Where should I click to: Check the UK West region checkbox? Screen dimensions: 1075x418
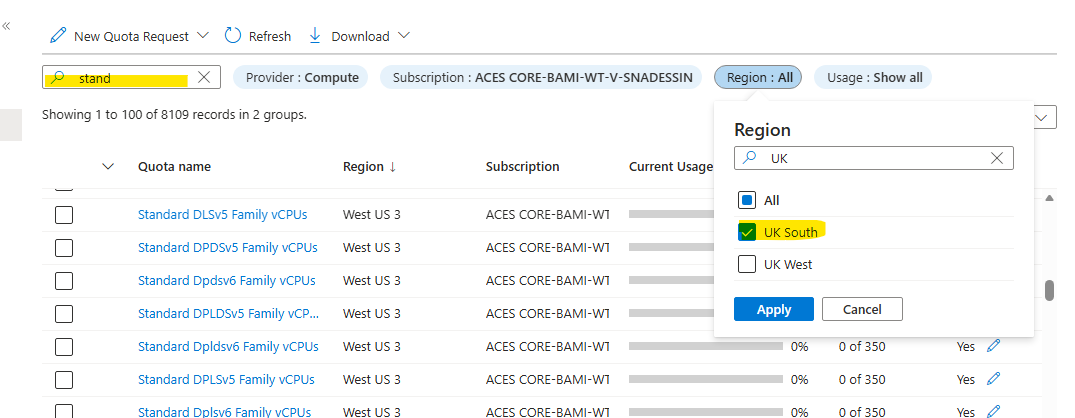point(747,265)
